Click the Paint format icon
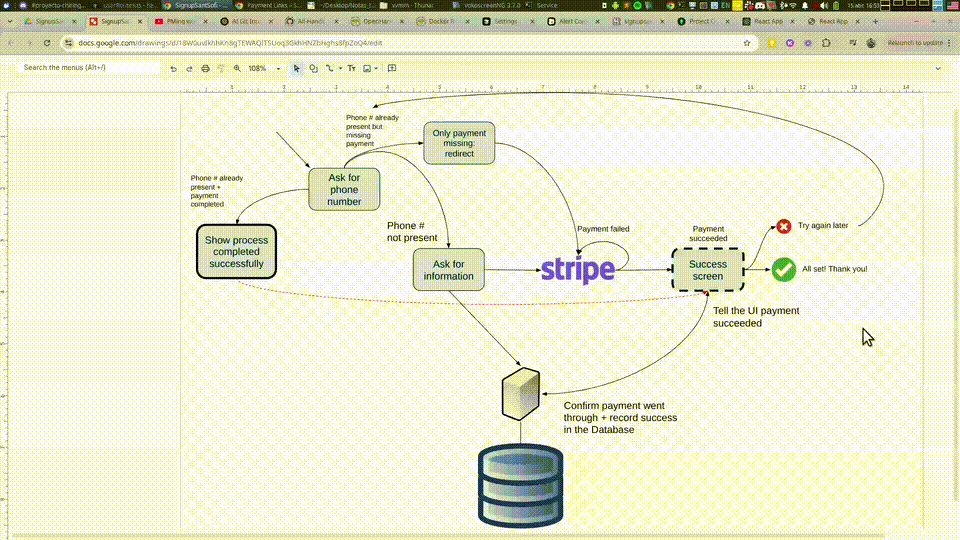Screen dimensions: 960x540 (221, 69)
